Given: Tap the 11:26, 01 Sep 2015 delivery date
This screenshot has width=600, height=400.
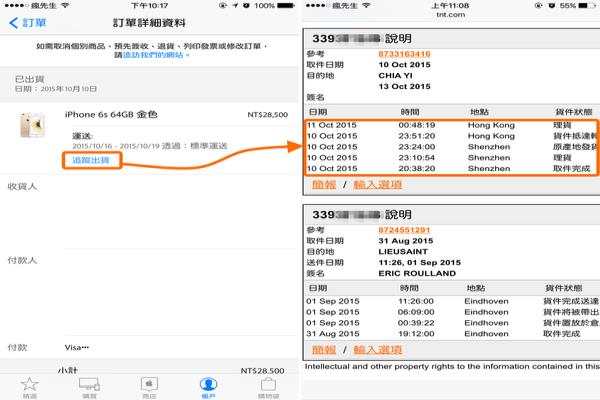Looking at the screenshot, I should 420,263.
